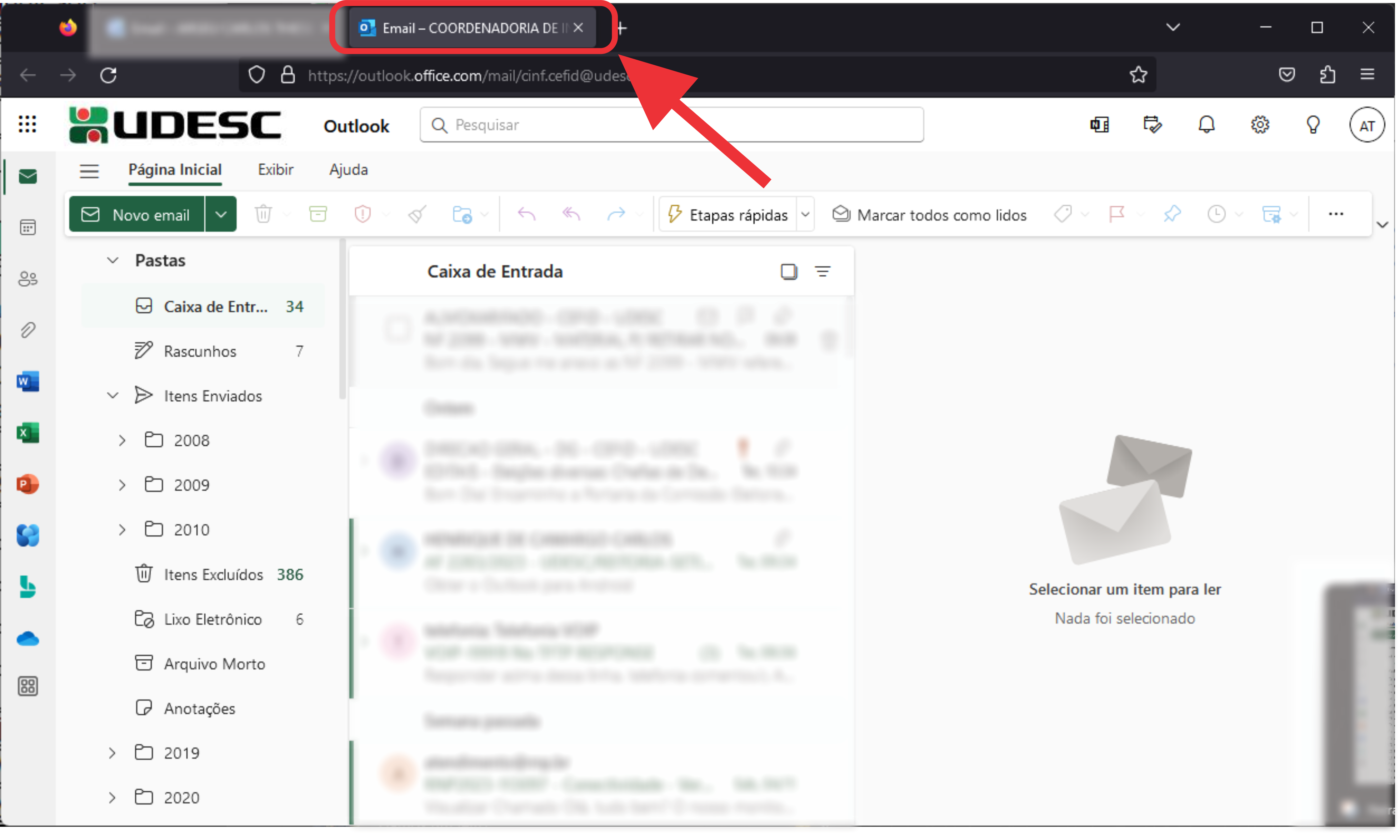The height and width of the screenshot is (840, 1400).
Task: Toggle the hamburger navigation pane button
Action: point(89,170)
